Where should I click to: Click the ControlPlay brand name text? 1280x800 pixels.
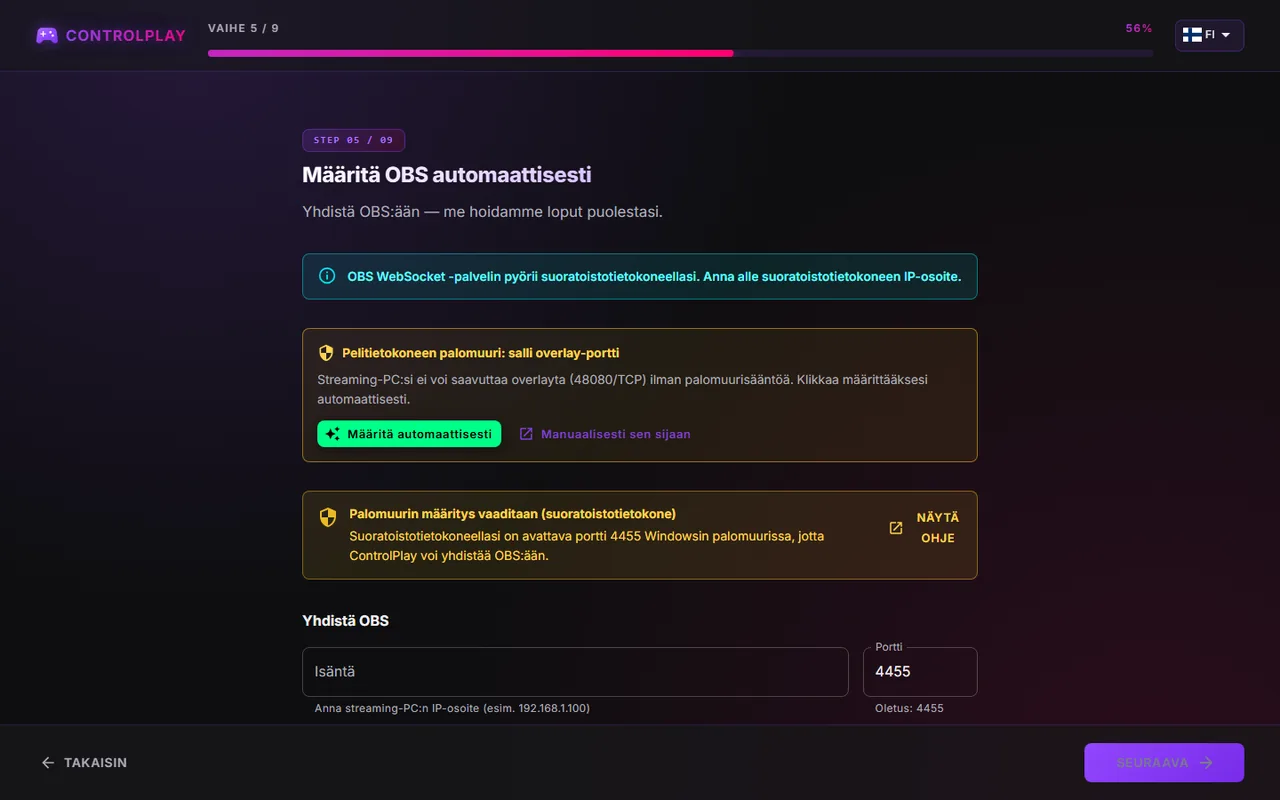coord(126,35)
